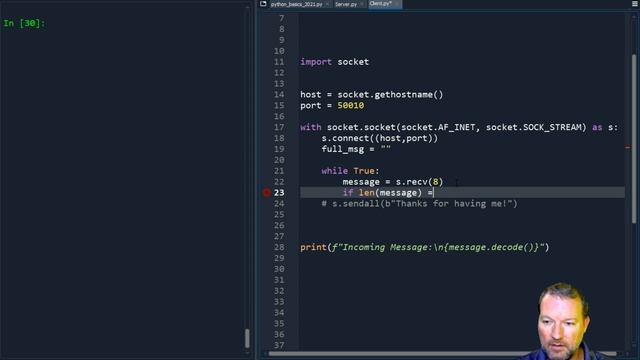The width and height of the screenshot is (640, 360).
Task: Click 's.connect((host,port))' text
Action: [x=379, y=138]
